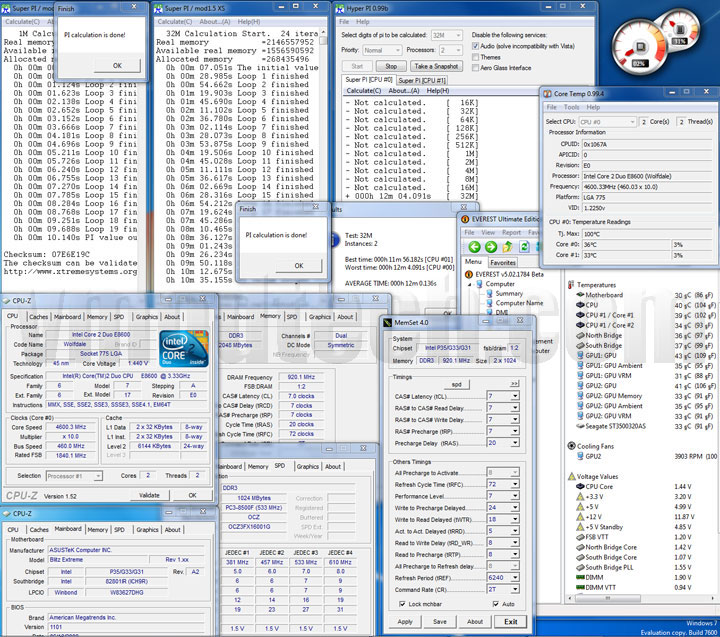The width and height of the screenshot is (720, 637).
Task: Click Computer monitor icon in EVEREST tree
Action: (x=478, y=284)
